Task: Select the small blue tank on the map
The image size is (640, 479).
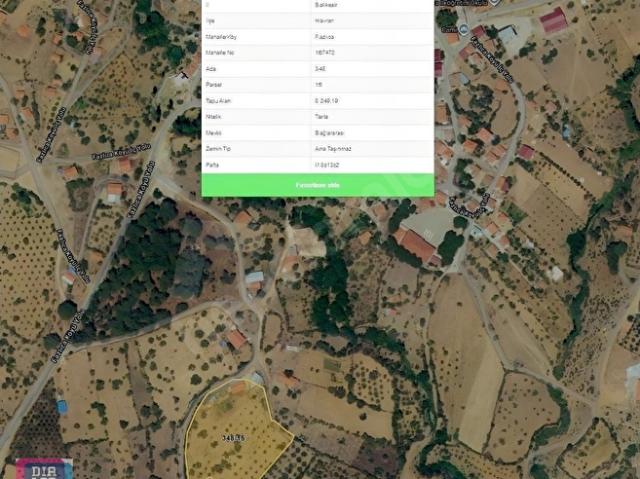Action: click(62, 406)
